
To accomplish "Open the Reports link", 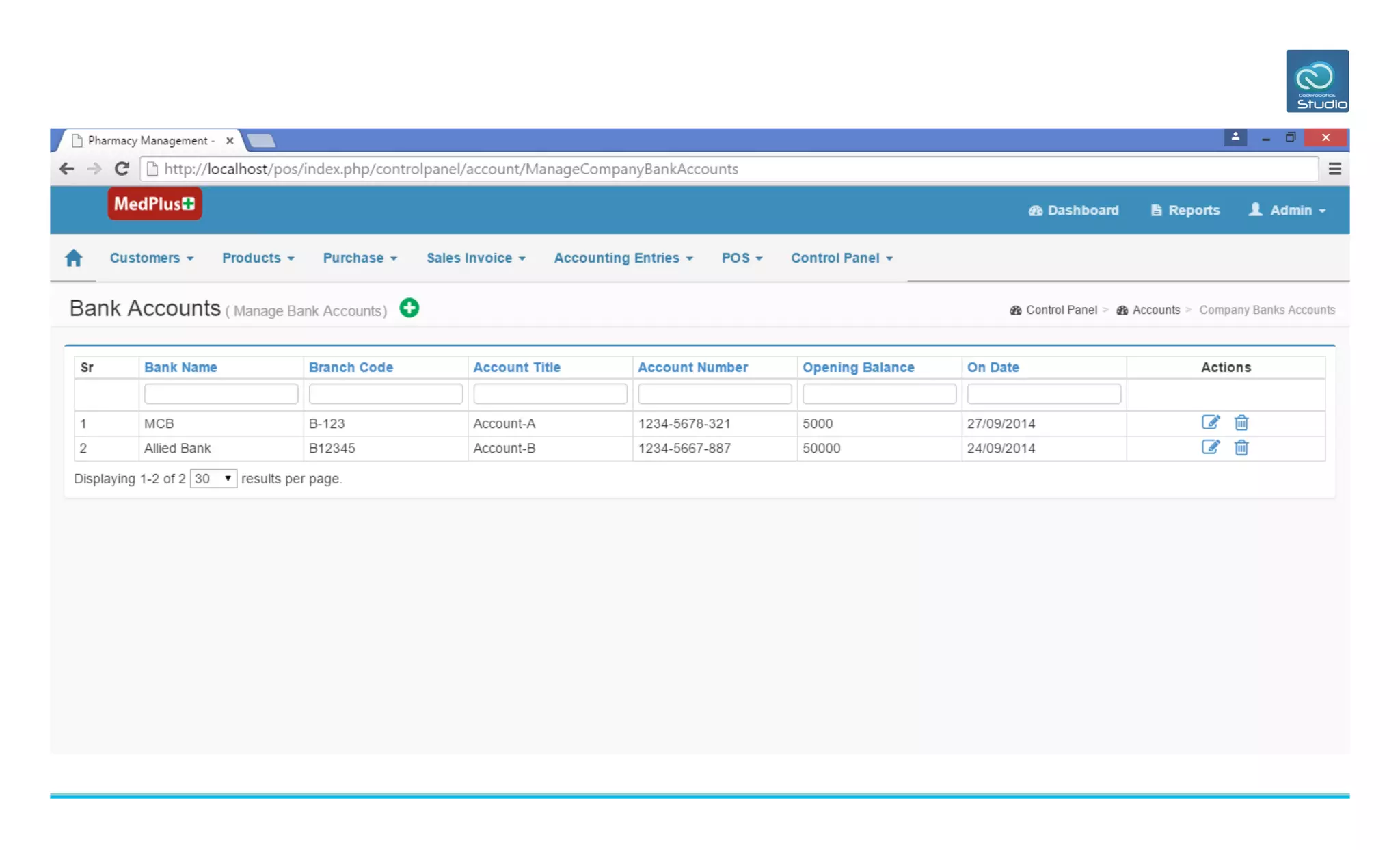I will (1185, 211).
